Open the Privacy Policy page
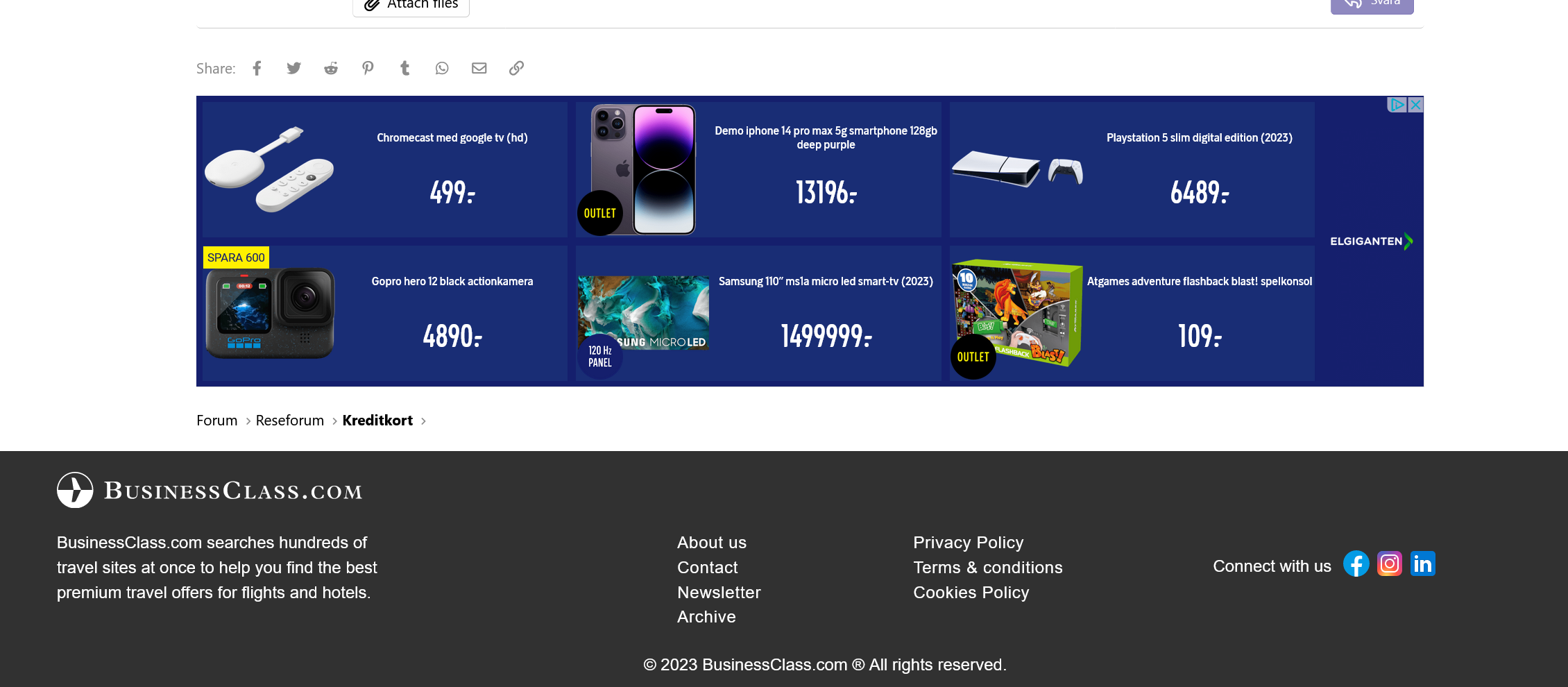Viewport: 1568px width, 687px height. coord(968,543)
